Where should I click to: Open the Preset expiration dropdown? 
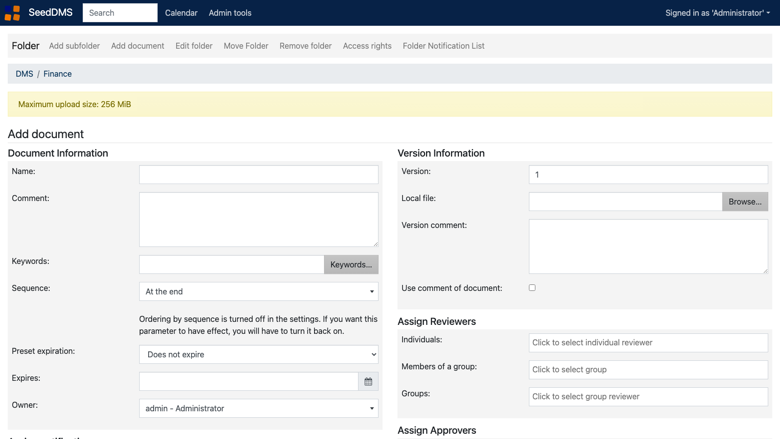click(x=259, y=354)
